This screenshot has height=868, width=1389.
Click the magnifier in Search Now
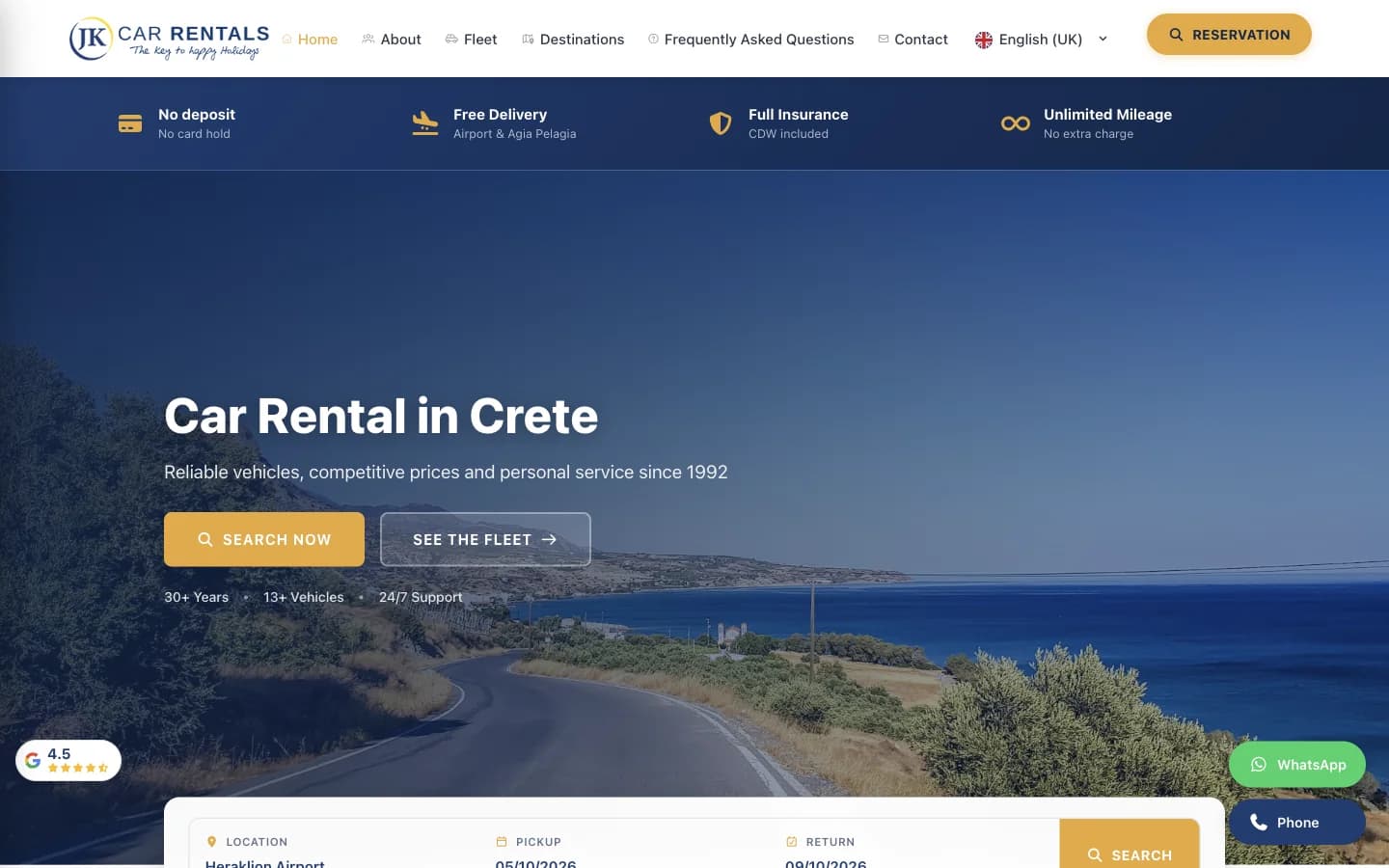[205, 539]
